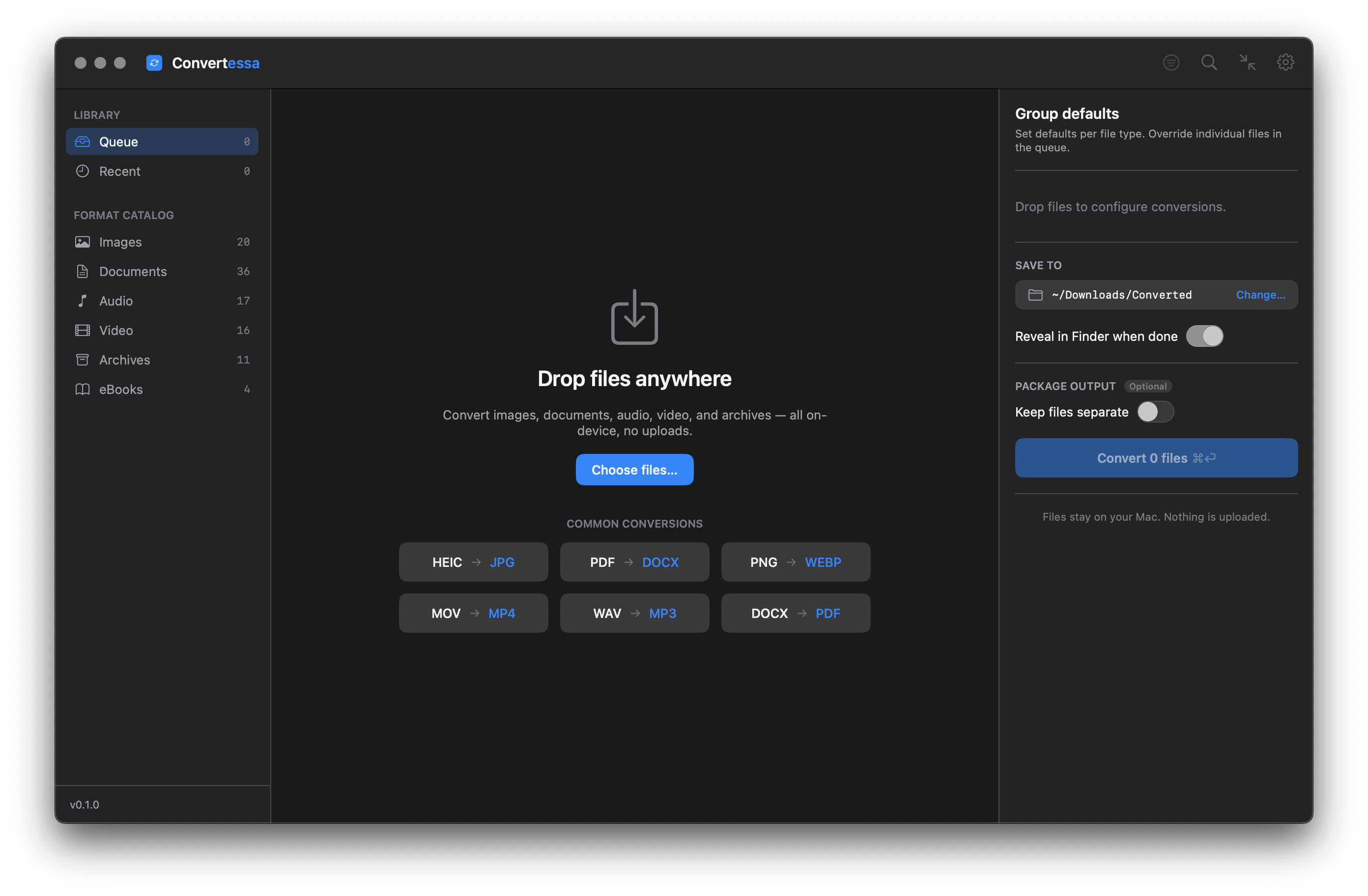Click the ~/Downloads/Converted path field

click(x=1156, y=295)
